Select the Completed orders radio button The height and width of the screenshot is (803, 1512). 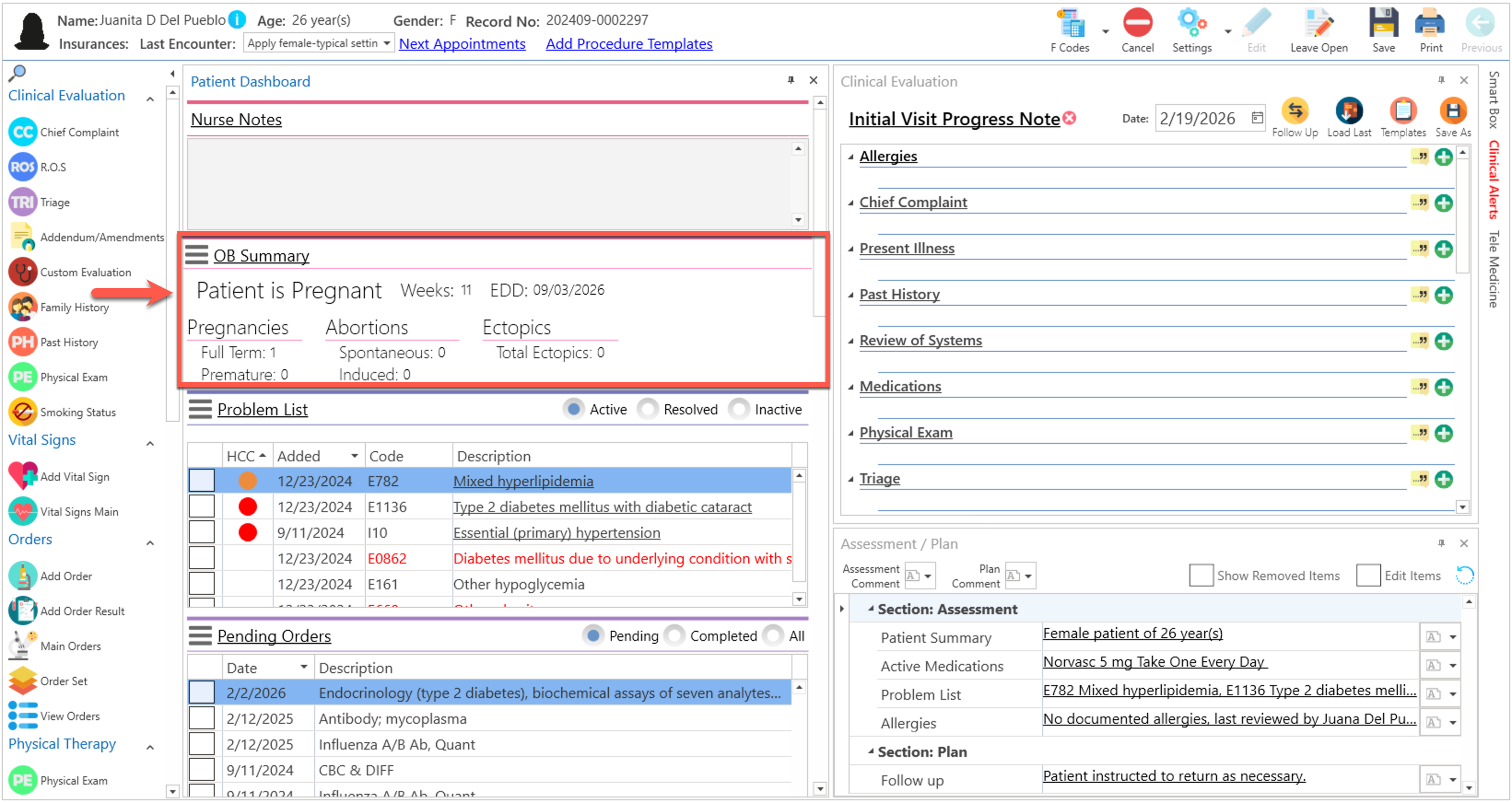click(x=674, y=636)
